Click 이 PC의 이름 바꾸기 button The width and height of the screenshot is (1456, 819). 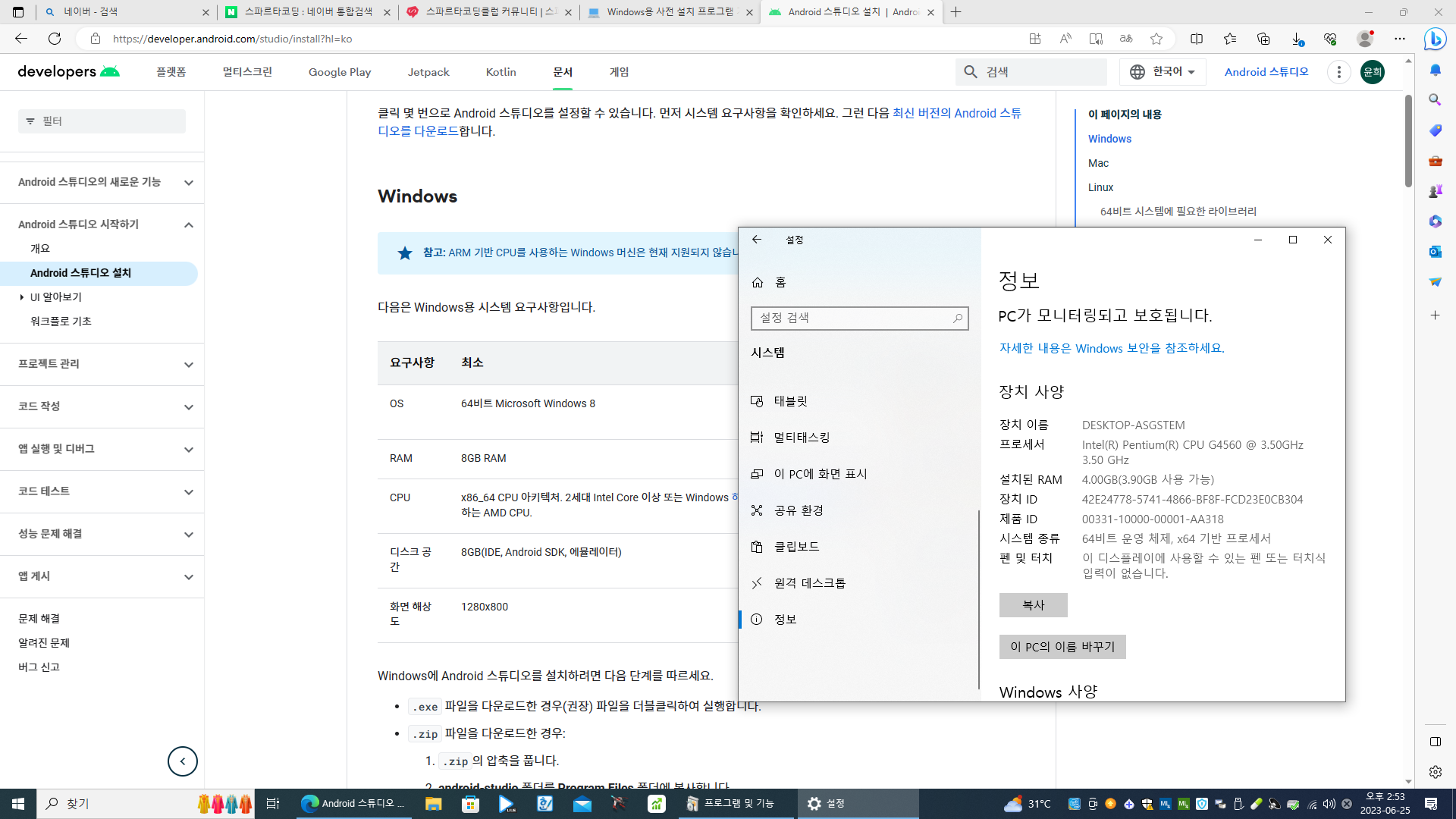[x=1062, y=647]
